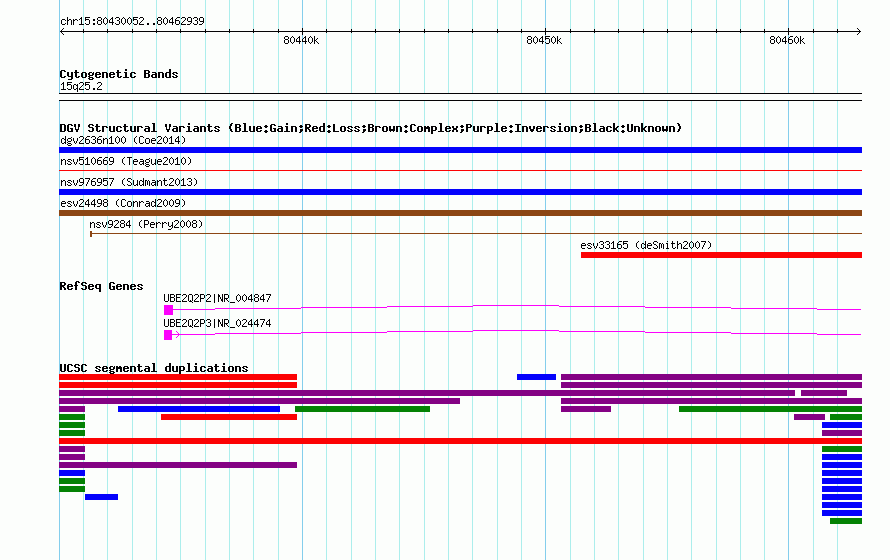Click the UBE2Q2P3 magenta intron line
890x560 pixels.
coord(517,332)
